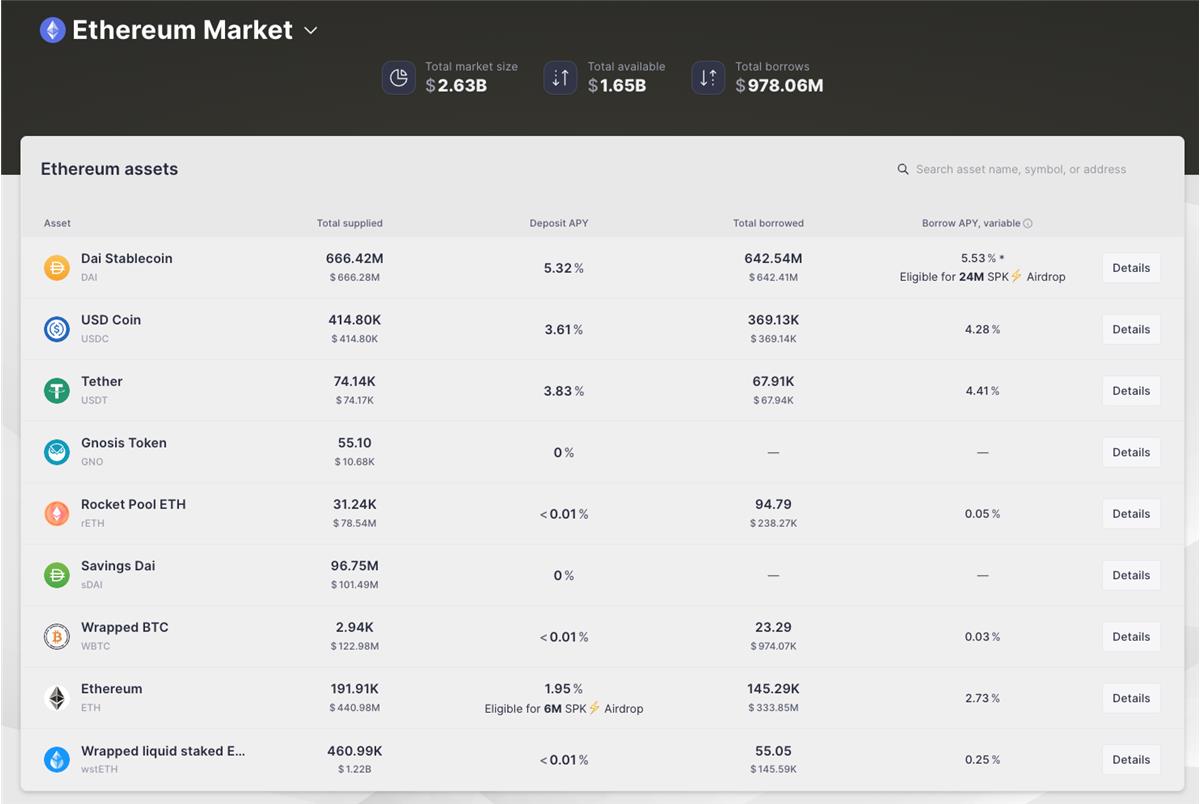Image resolution: width=1200 pixels, height=804 pixels.
Task: Click the 642.54M total borrowed value
Action: [x=773, y=258]
